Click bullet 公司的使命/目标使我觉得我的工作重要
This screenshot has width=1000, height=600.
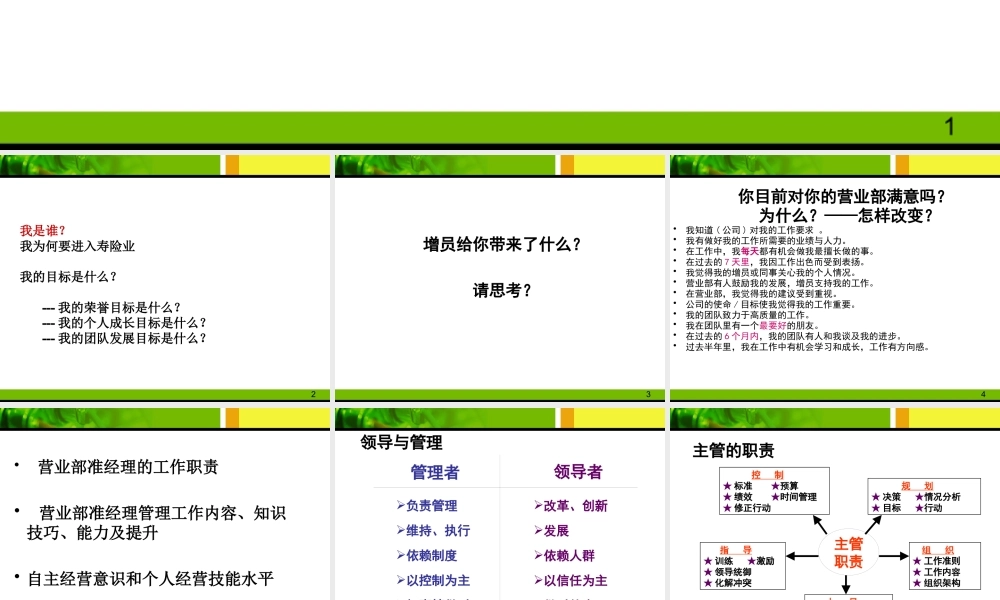point(770,304)
